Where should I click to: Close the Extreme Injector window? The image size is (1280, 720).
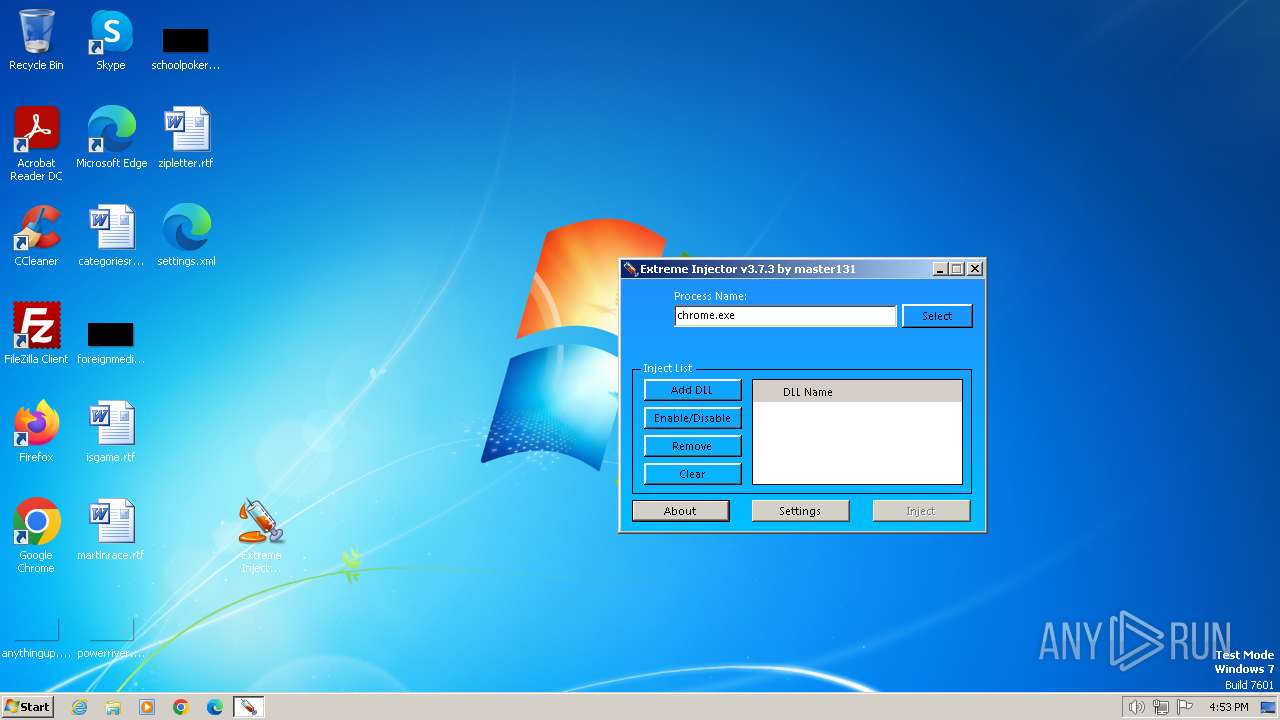point(975,269)
